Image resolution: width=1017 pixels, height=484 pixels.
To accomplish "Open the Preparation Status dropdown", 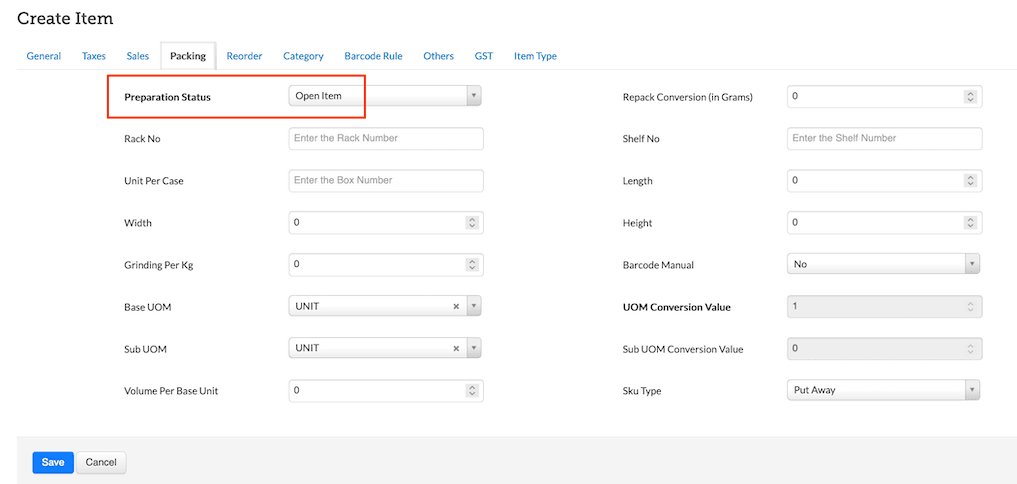I will (x=385, y=96).
